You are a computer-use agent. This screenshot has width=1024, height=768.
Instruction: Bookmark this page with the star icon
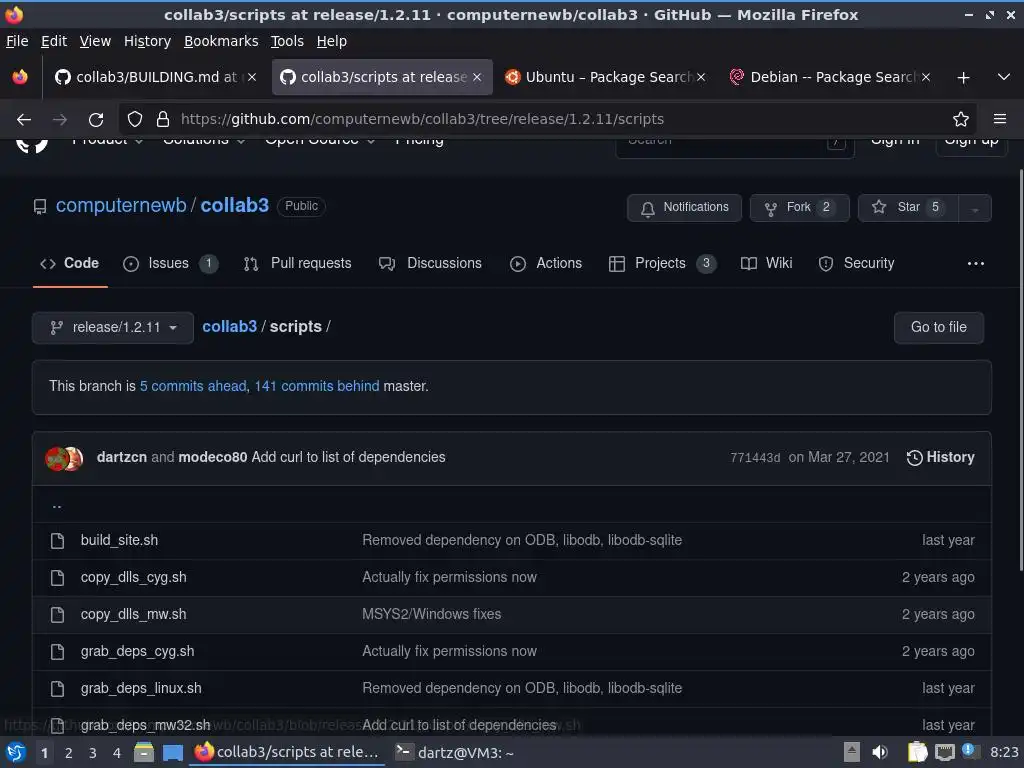click(x=961, y=120)
